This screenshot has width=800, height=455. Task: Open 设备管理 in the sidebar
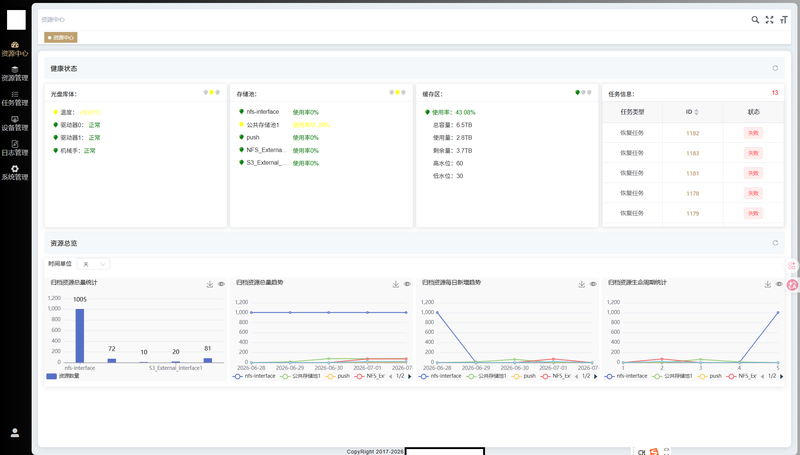[15, 123]
